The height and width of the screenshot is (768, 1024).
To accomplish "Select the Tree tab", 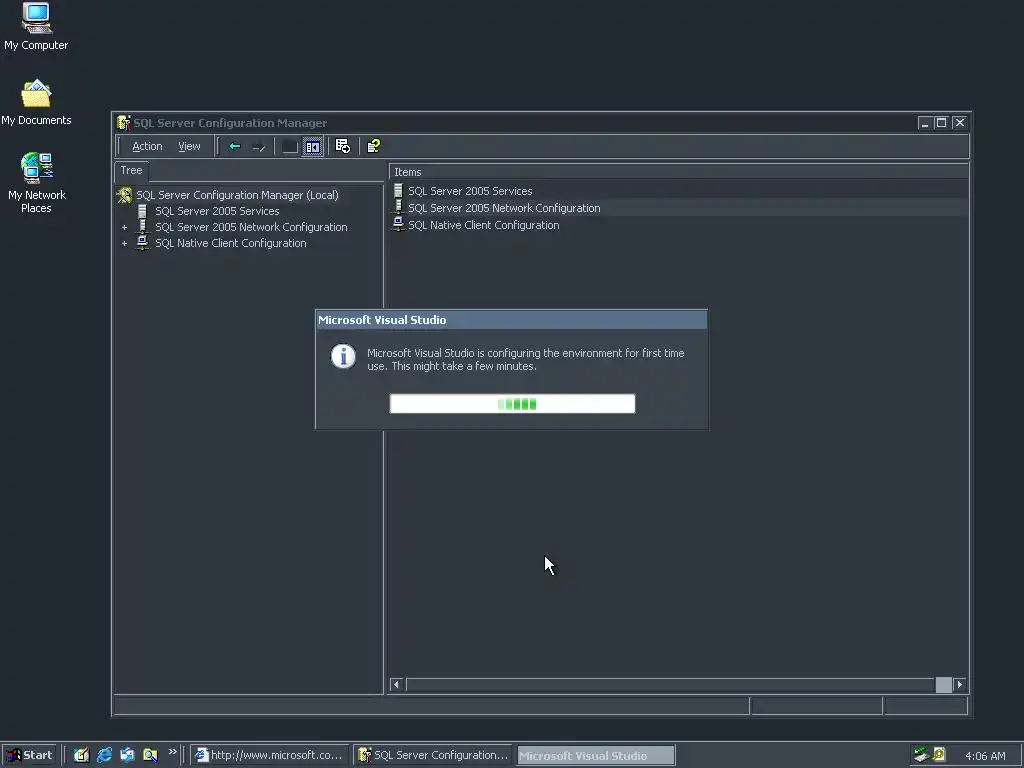I will 131,170.
